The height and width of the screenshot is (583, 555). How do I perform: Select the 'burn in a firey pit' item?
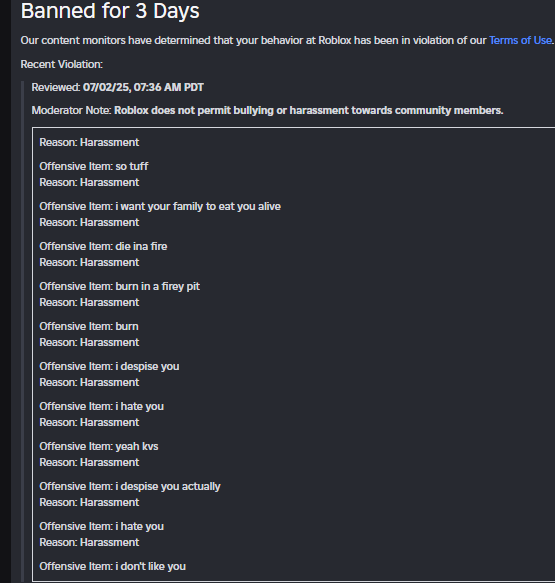(119, 286)
